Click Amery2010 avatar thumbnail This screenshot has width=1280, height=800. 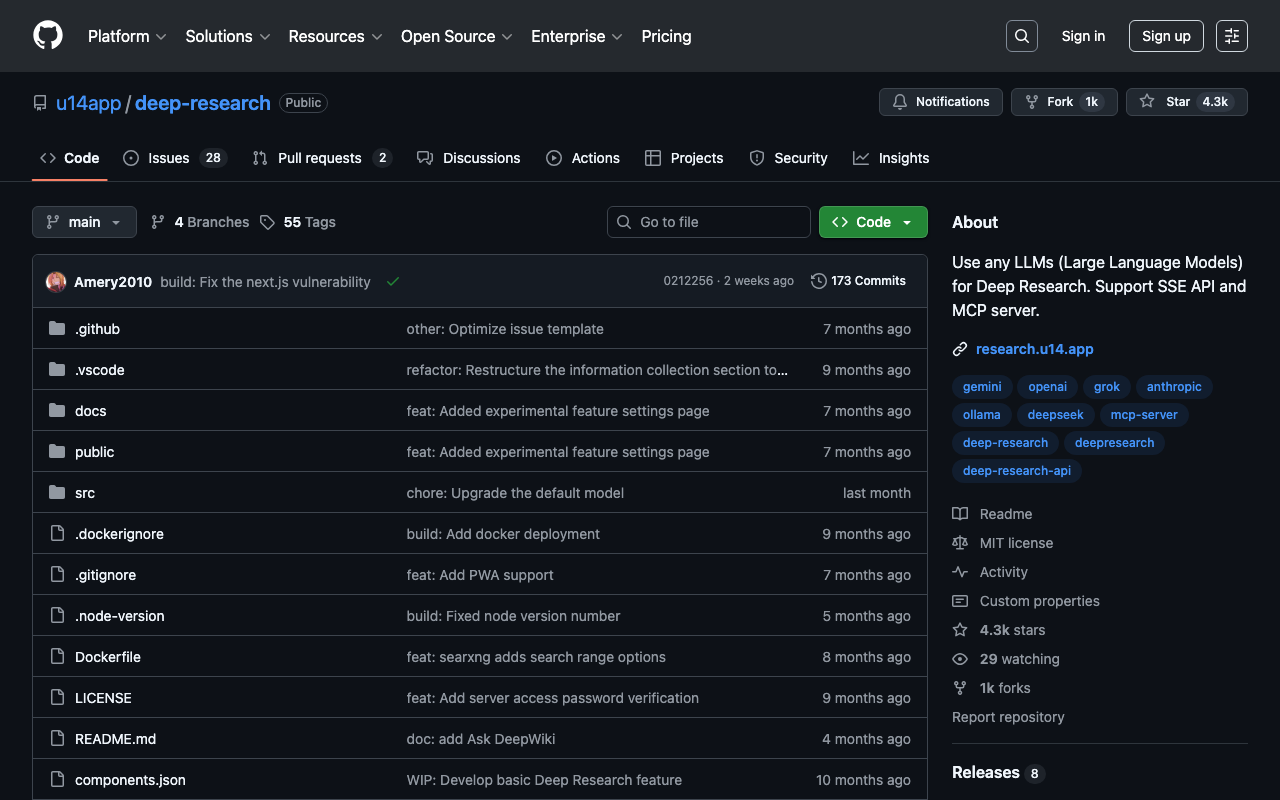click(56, 282)
